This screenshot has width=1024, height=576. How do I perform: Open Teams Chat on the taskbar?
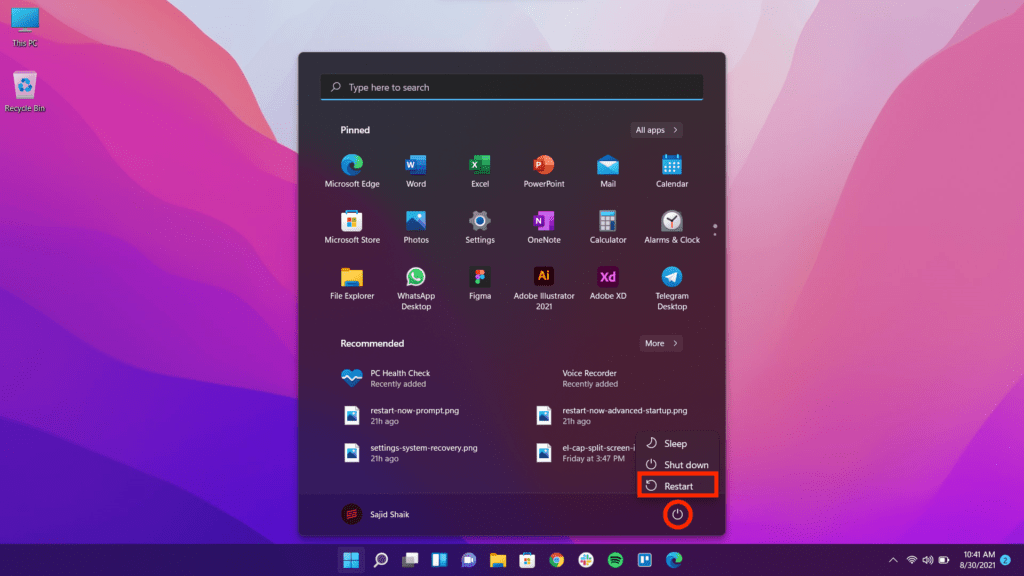(468, 560)
